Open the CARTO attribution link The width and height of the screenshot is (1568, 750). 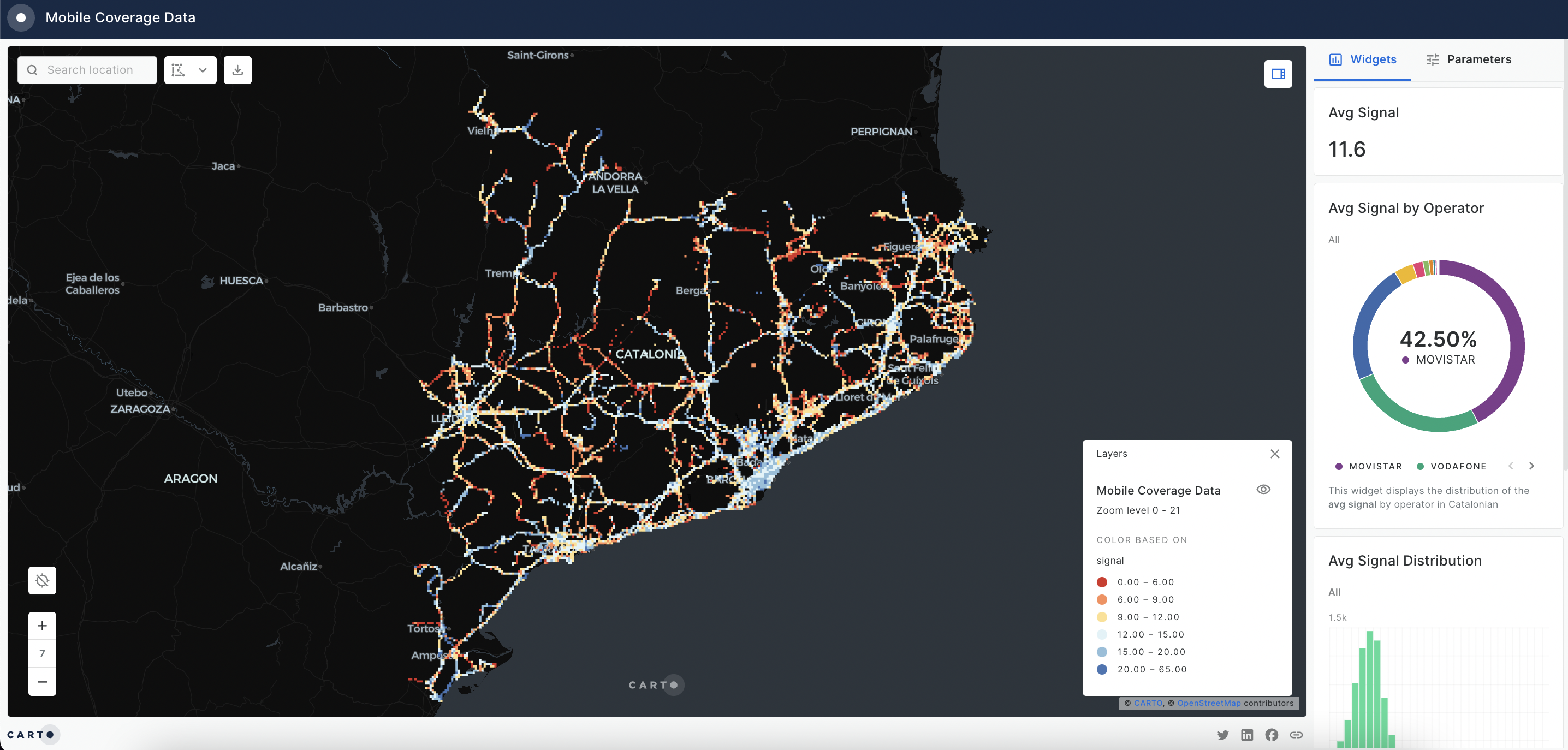coord(1148,703)
